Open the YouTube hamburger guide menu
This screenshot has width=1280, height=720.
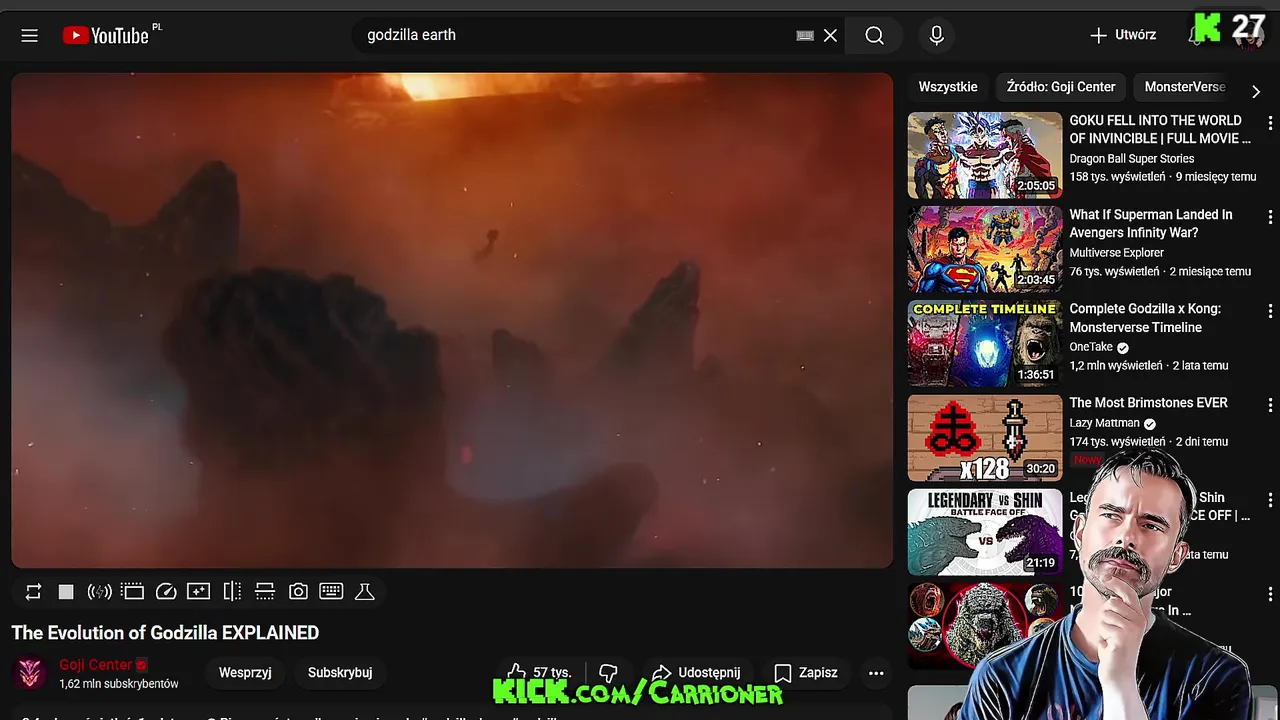tap(29, 36)
